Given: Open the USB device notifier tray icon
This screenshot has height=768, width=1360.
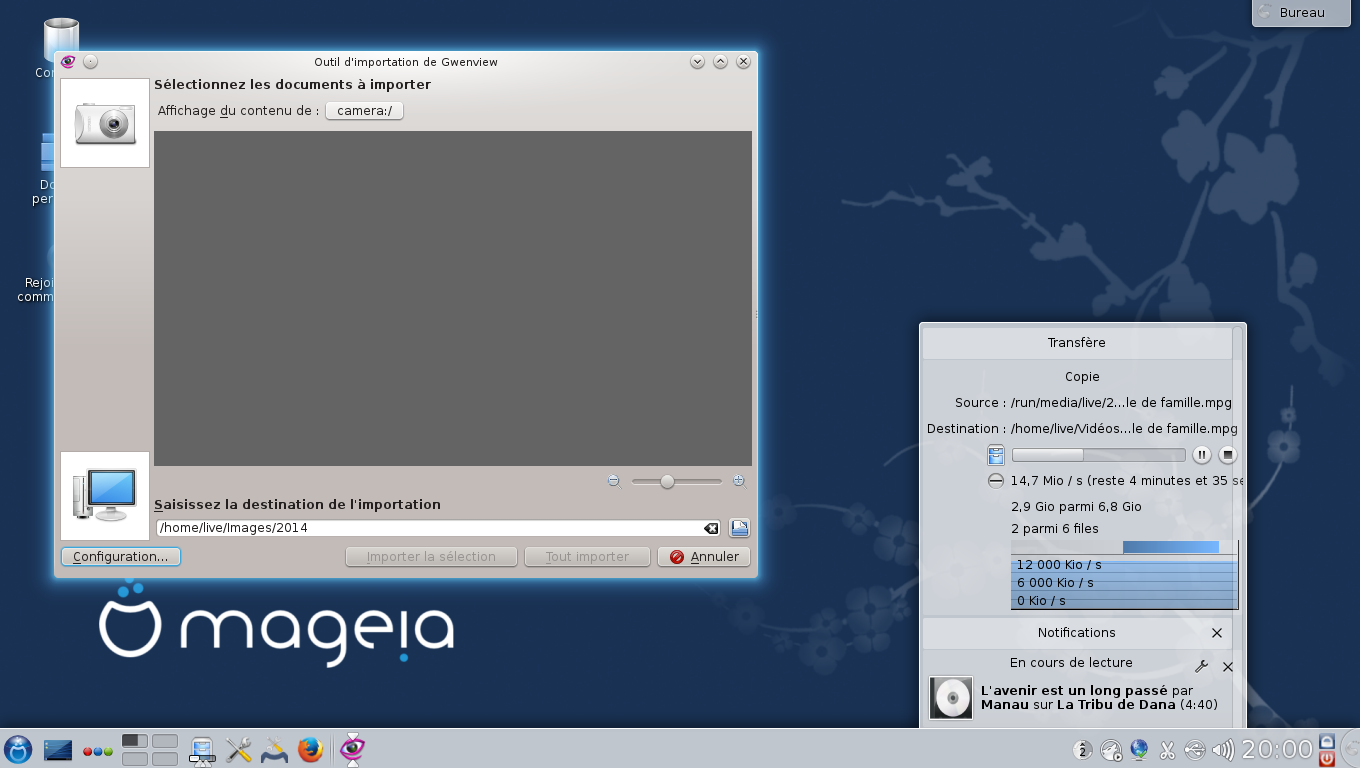Looking at the screenshot, I should click(x=1194, y=750).
